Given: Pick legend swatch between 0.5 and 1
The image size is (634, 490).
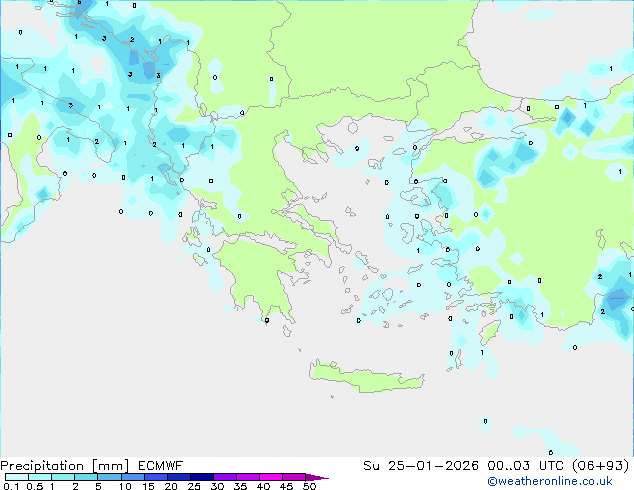Looking at the screenshot, I should pyautogui.click(x=40, y=477).
